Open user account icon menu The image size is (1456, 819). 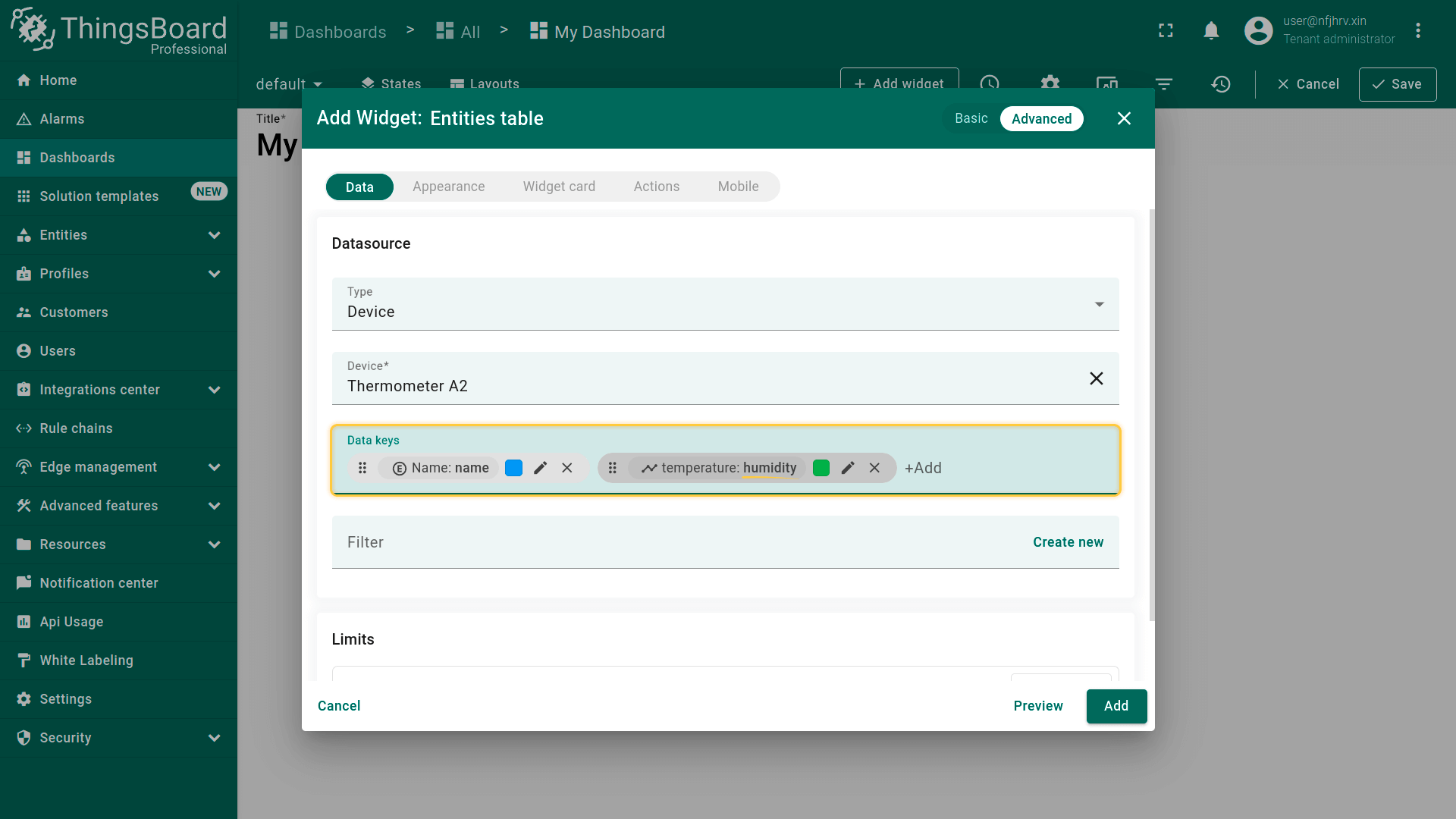[x=1258, y=31]
